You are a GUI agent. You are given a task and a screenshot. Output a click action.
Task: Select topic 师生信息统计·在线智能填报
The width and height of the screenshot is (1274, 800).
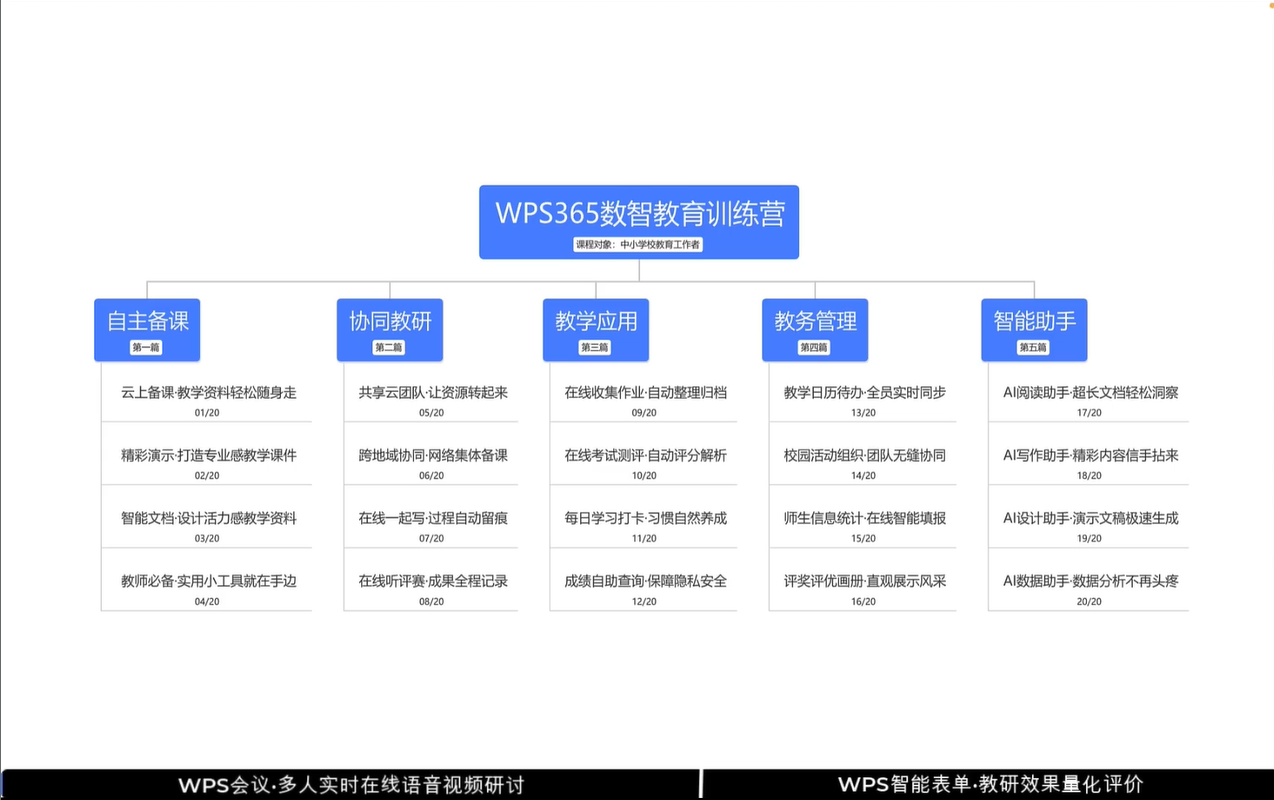pos(864,518)
